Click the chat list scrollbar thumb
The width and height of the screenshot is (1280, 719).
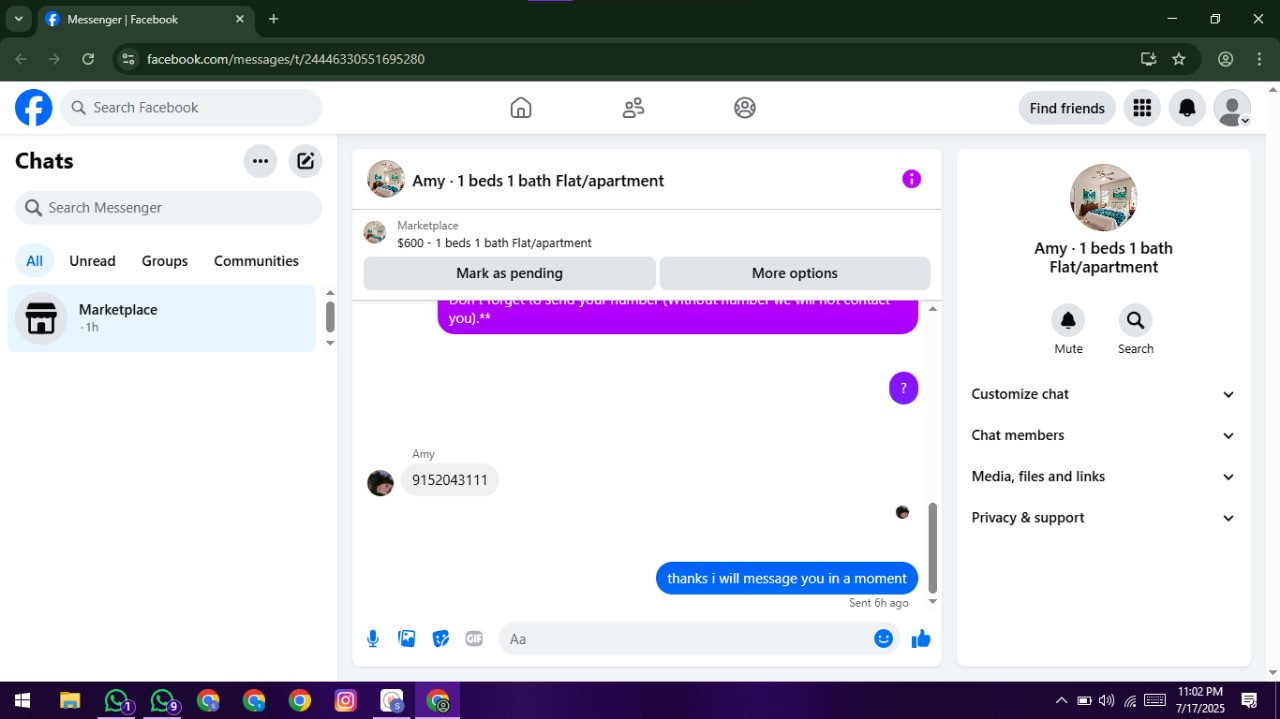click(x=330, y=316)
